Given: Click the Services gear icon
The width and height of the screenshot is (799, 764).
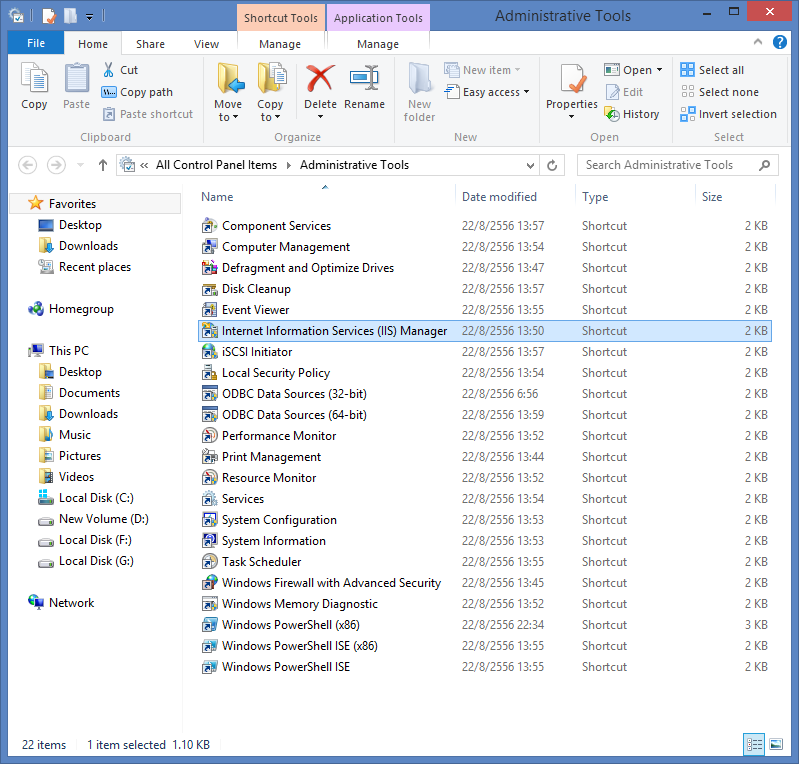Looking at the screenshot, I should 209,498.
